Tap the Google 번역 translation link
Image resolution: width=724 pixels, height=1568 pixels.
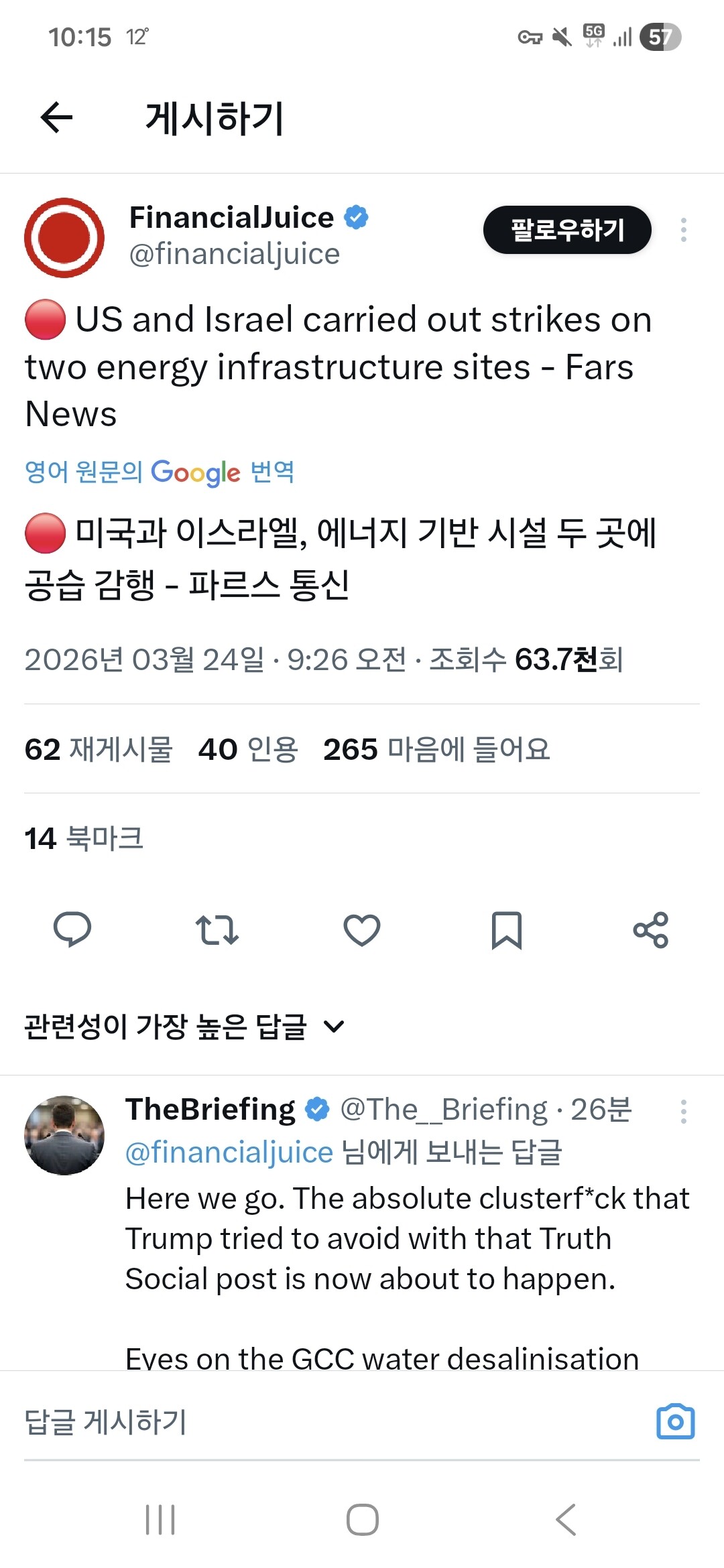coord(160,472)
